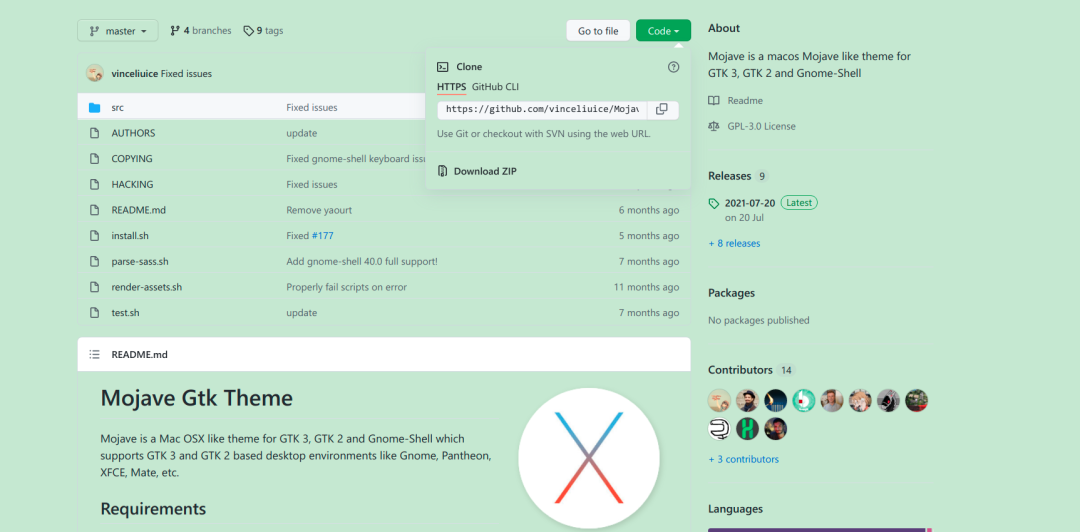The height and width of the screenshot is (532, 1080).
Task: Open the master branch dropdown
Action: [x=118, y=31]
